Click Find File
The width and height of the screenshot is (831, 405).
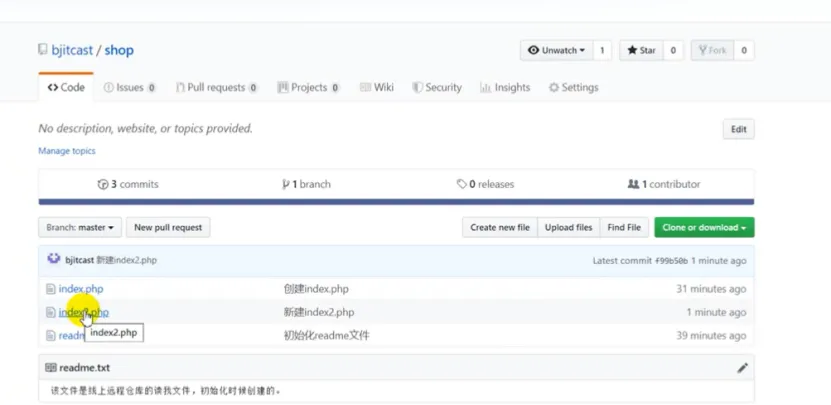pyautogui.click(x=624, y=227)
